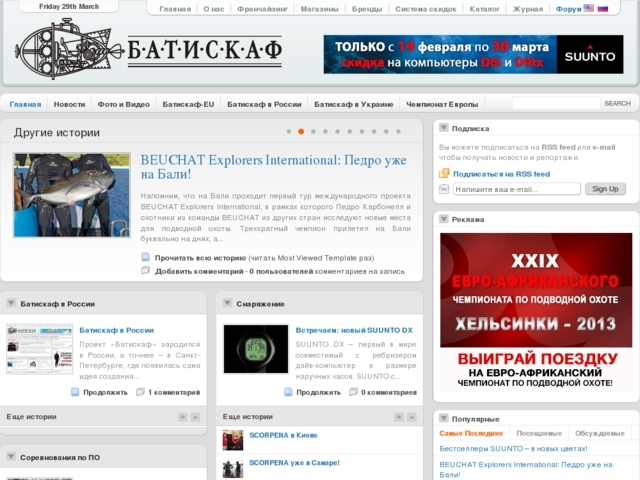Viewport: 640px width, 480px height.
Task: Open Магазины in top menu
Action: pos(320,9)
